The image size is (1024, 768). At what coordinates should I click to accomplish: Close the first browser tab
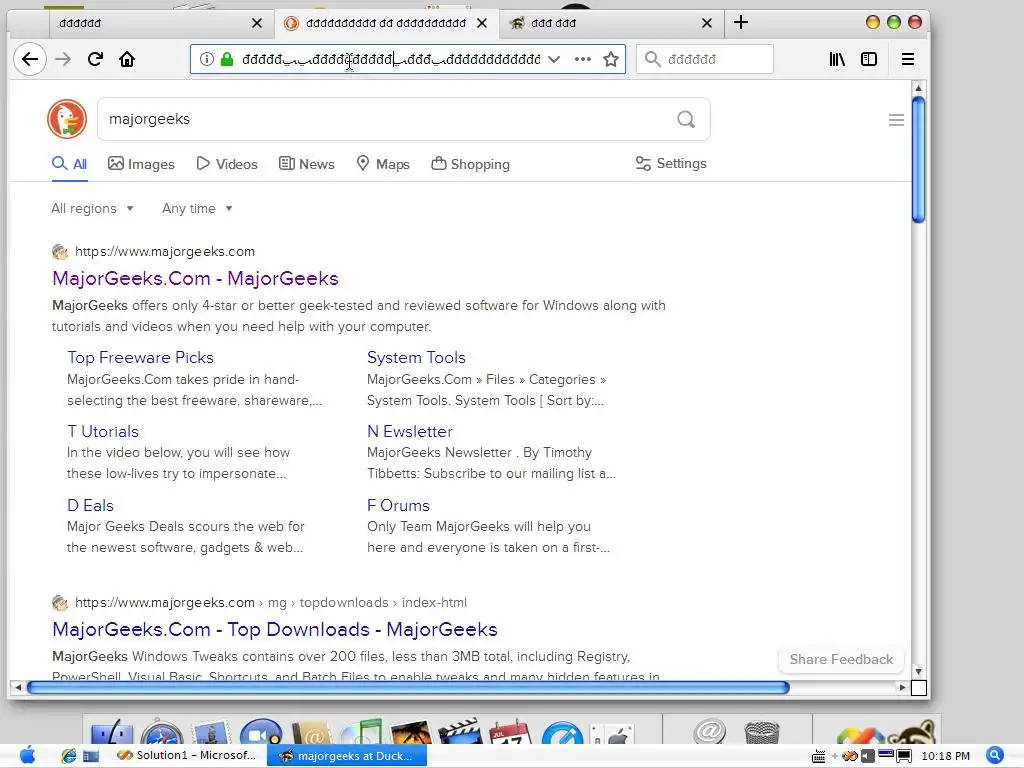[257, 23]
